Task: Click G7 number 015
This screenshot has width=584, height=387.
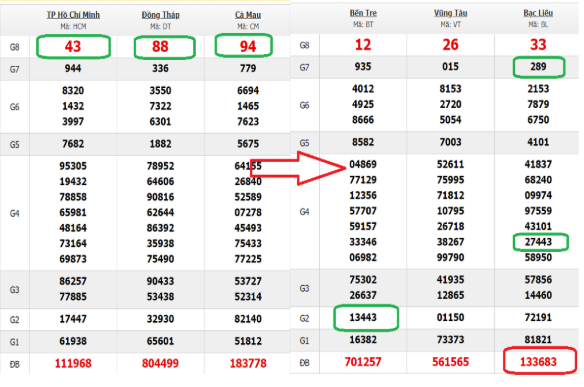Action: coord(451,67)
